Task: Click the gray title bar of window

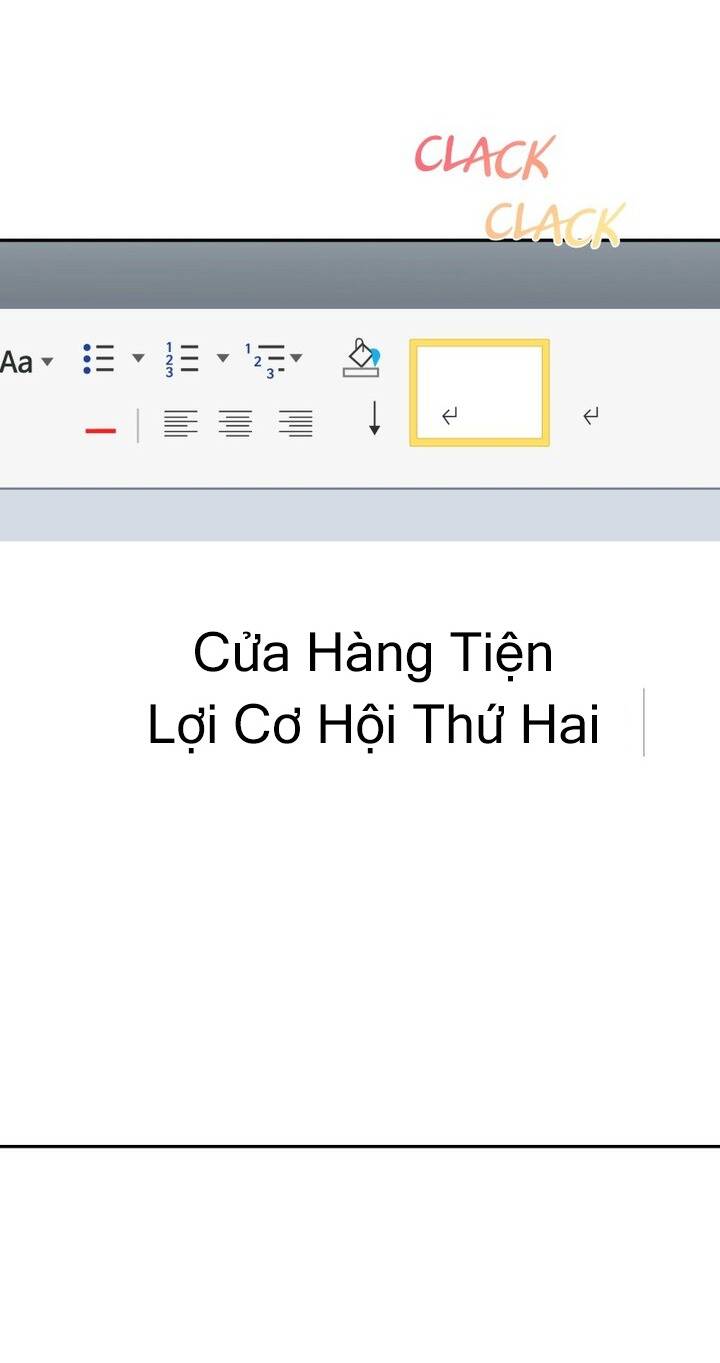Action: (300, 276)
